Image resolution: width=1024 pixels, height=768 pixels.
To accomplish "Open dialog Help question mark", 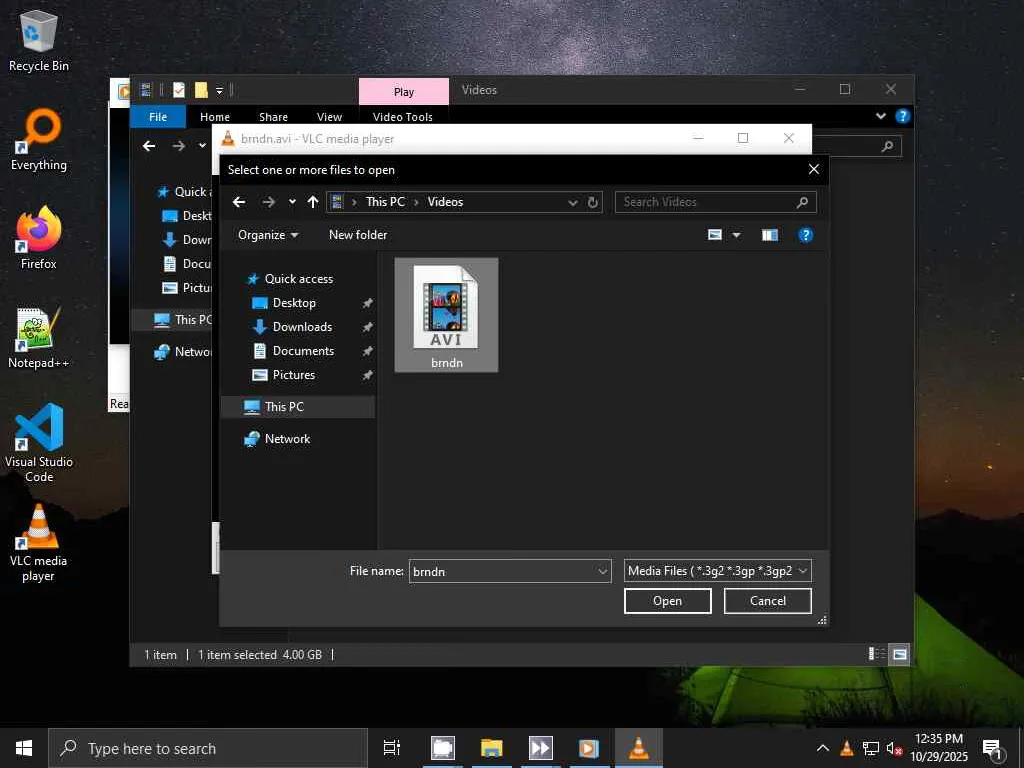I will click(x=805, y=234).
